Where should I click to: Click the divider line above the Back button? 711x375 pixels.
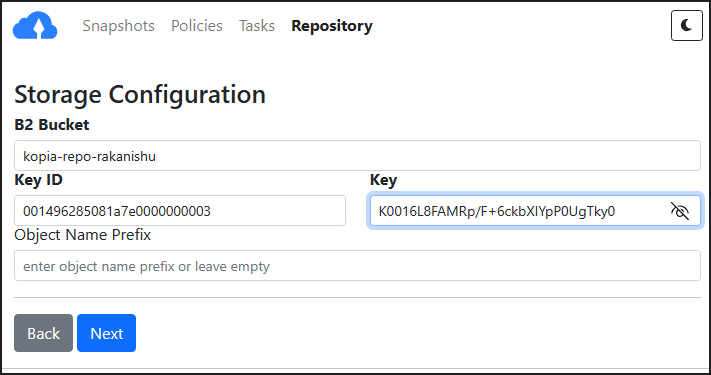point(357,297)
